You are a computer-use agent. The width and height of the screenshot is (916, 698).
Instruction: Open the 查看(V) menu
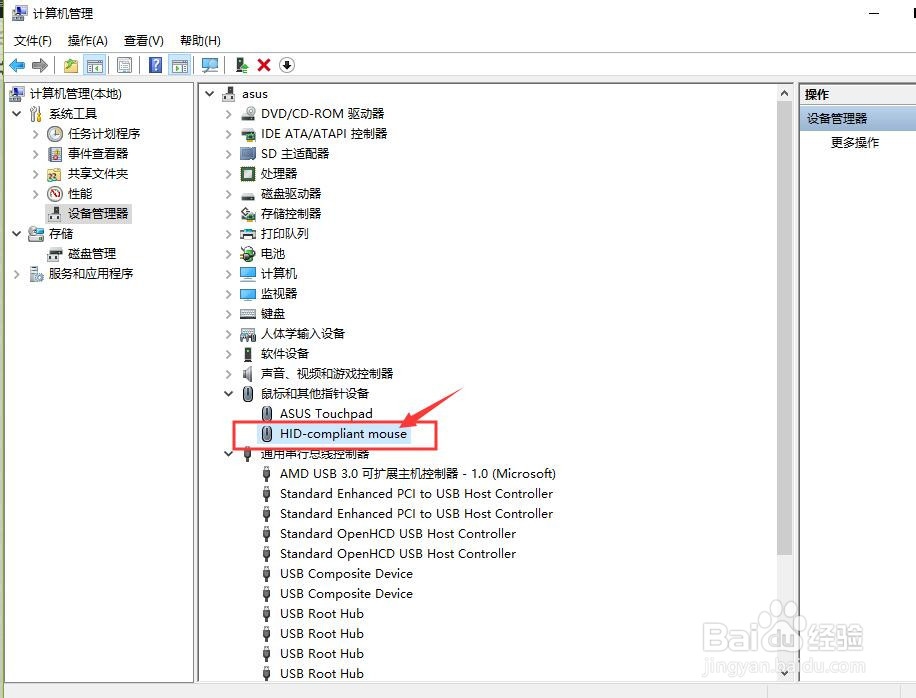tap(144, 40)
